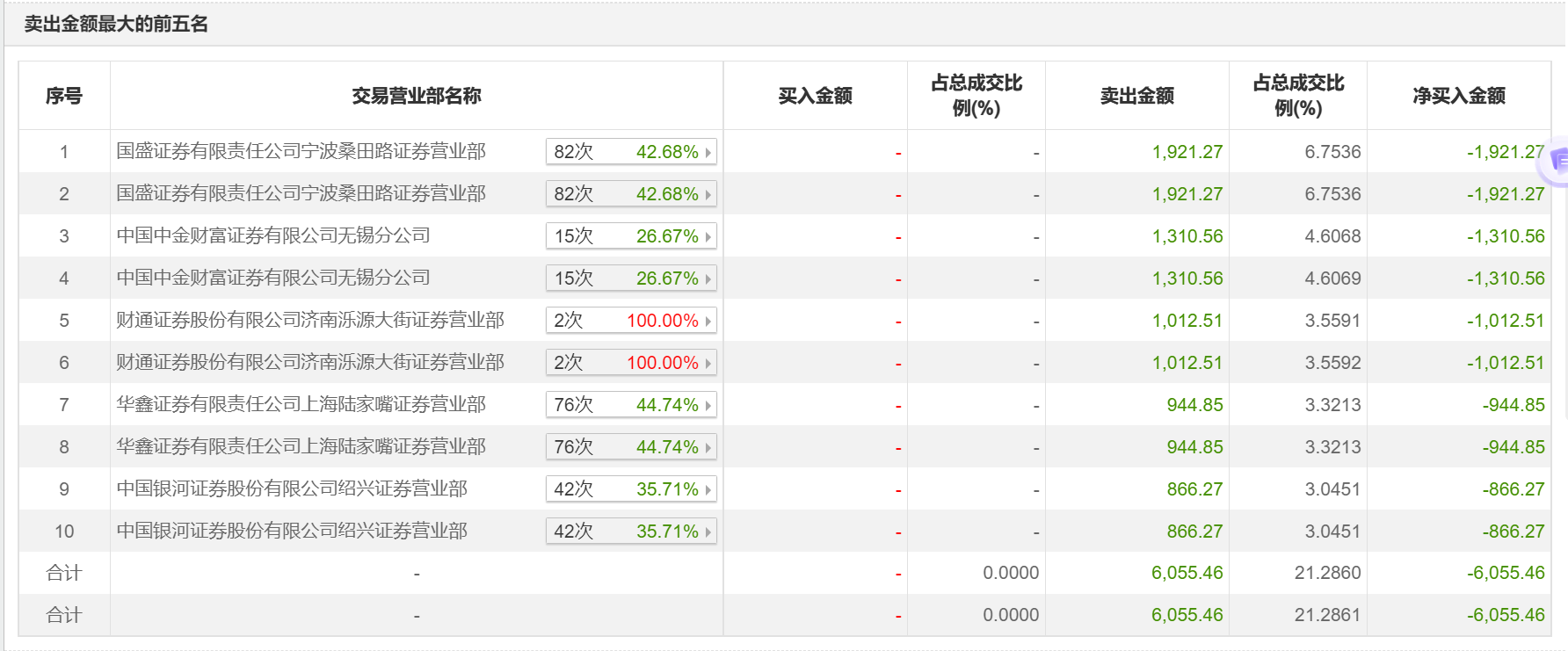The height and width of the screenshot is (651, 1568).
Task: Expand the 2次 100.00% box in row 6
Action: point(631,362)
